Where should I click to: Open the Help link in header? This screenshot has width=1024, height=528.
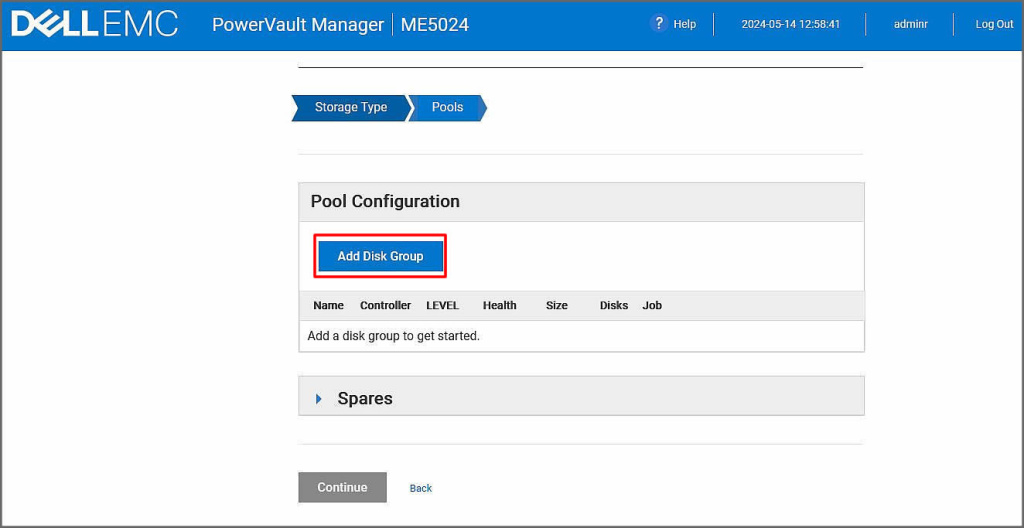pos(685,24)
